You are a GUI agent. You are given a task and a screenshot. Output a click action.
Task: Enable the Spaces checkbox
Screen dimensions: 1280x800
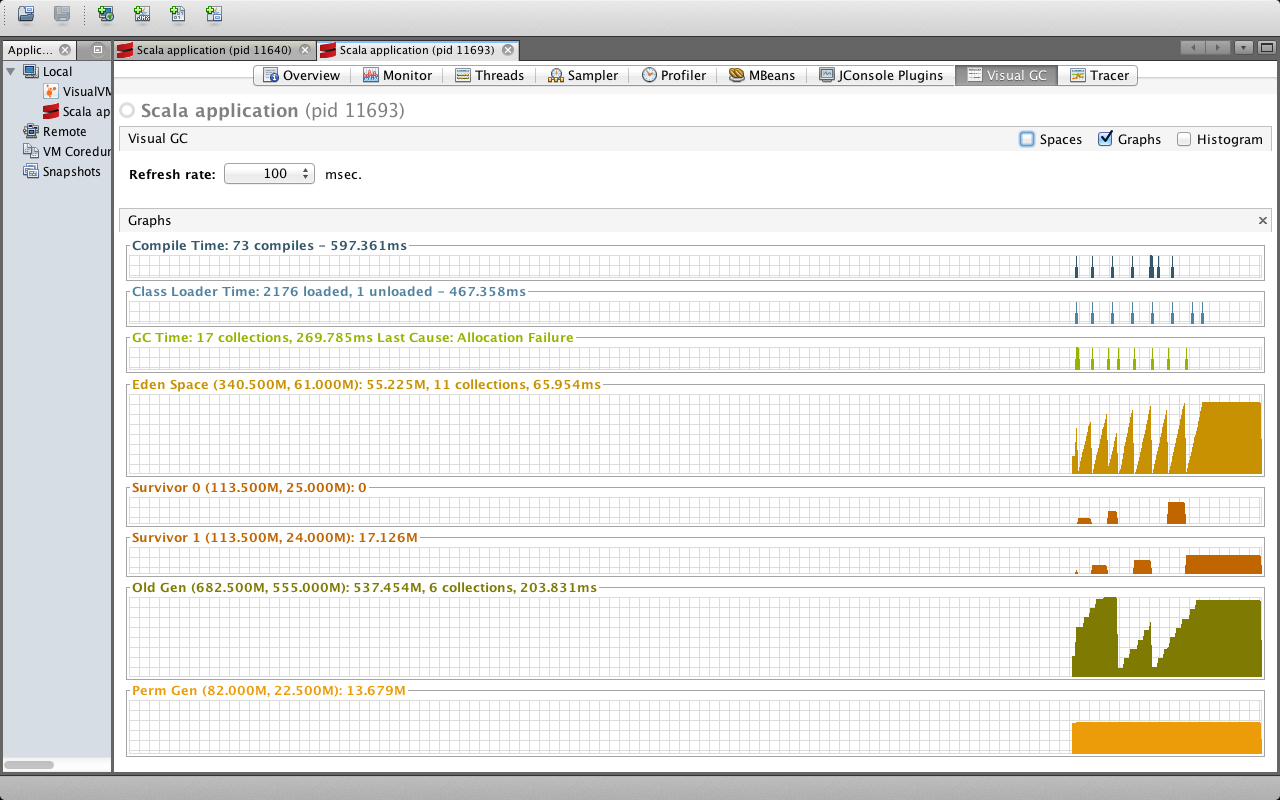click(1027, 139)
